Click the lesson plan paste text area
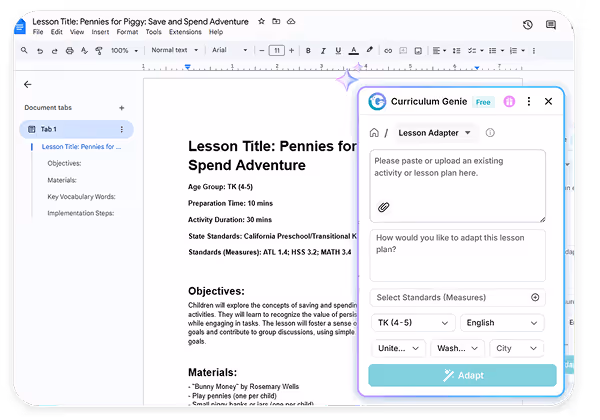 pos(458,186)
